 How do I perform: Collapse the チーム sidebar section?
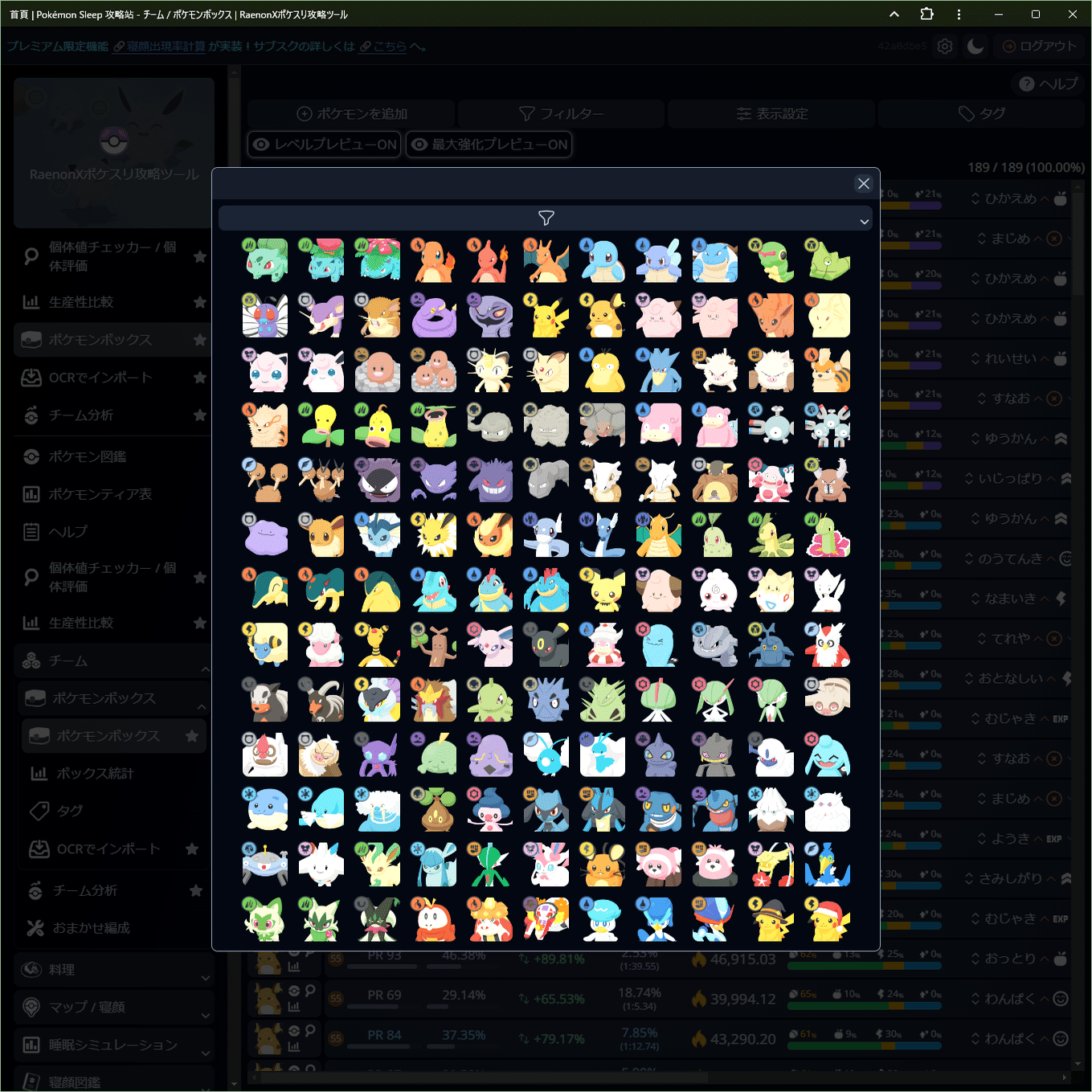(x=112, y=661)
